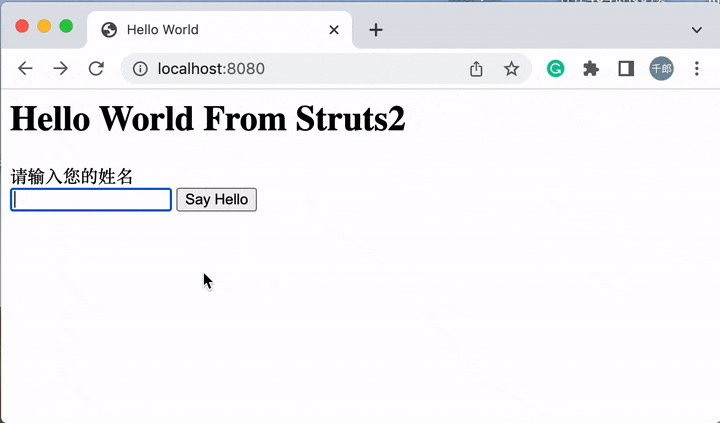Open the user profile avatar
The height and width of the screenshot is (423, 720).
point(661,69)
